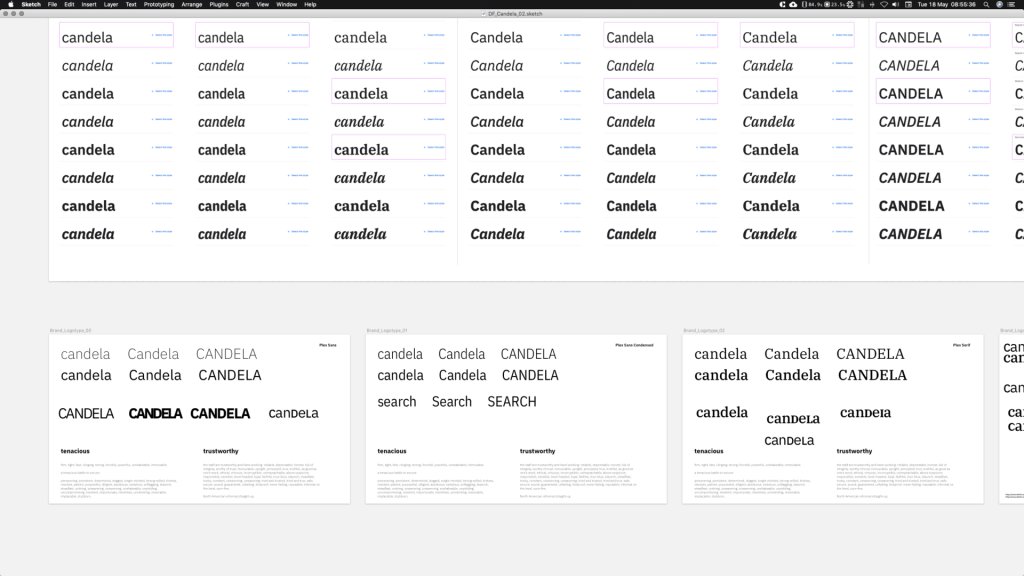Select the Brand_Logotype_00 artboard title
Viewport: 1024px width, 576px height.
pos(70,329)
